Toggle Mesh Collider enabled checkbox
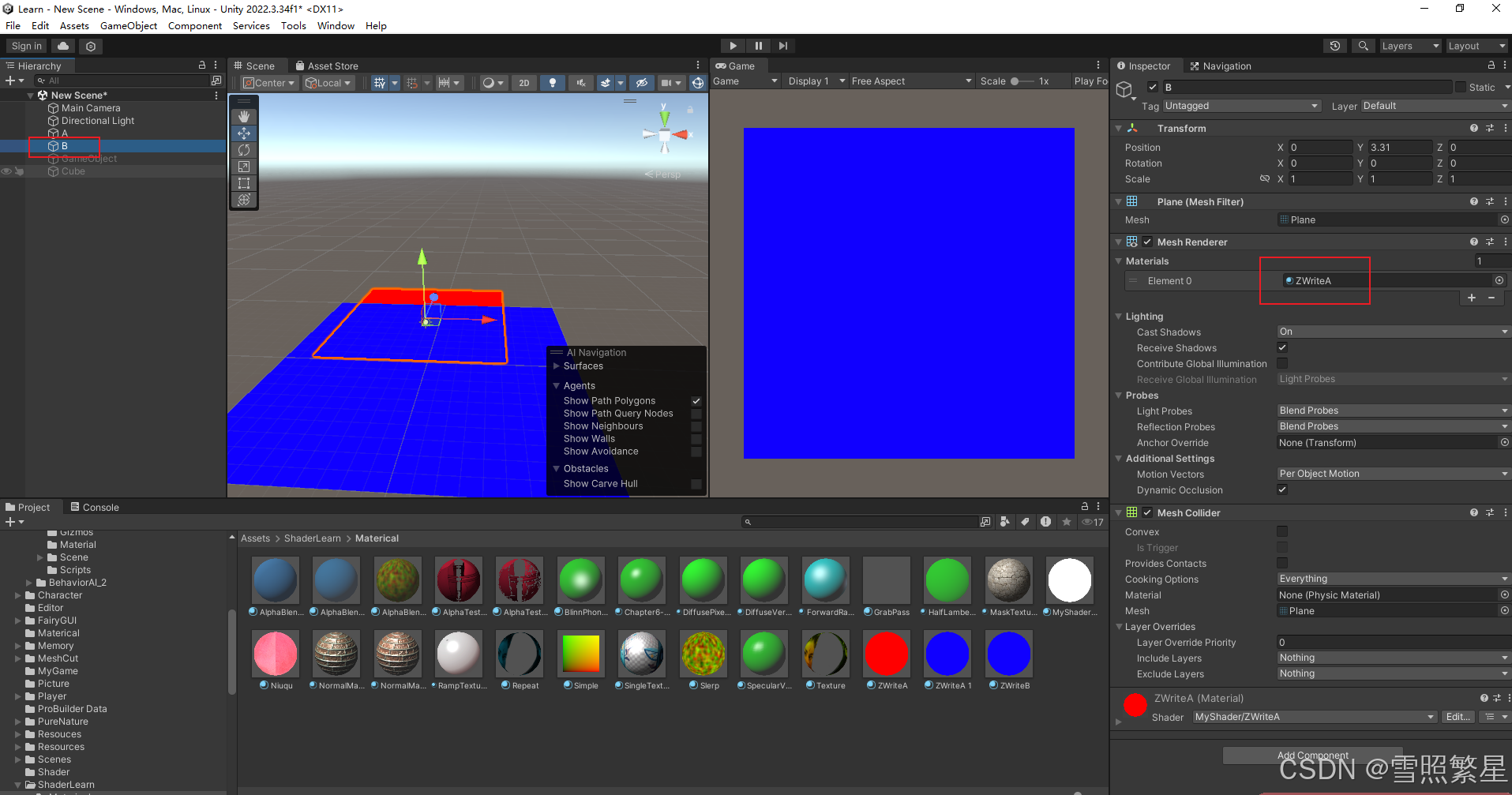Viewport: 1512px width, 795px height. 1147,512
